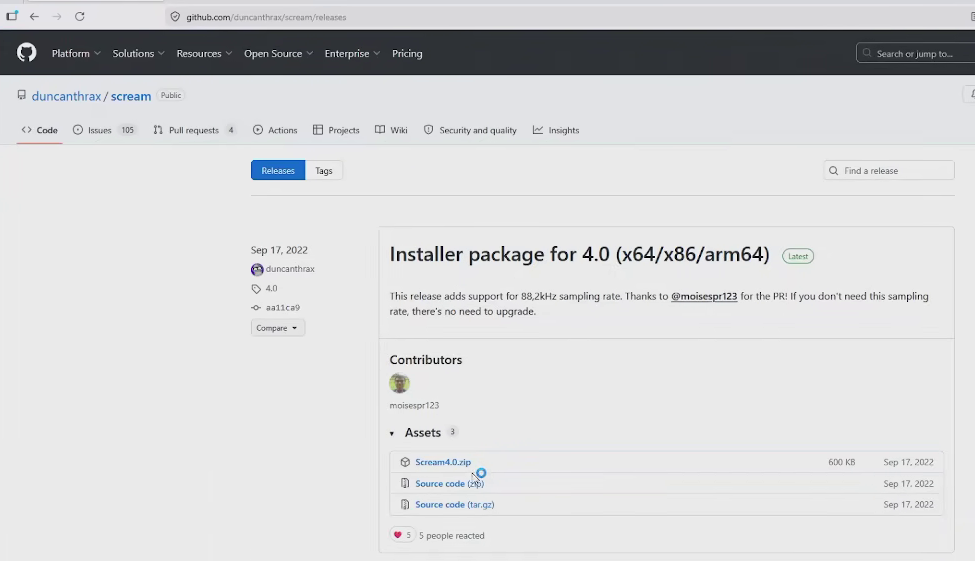
Task: Click the Sep 17, 2022 release date
Action: (279, 250)
